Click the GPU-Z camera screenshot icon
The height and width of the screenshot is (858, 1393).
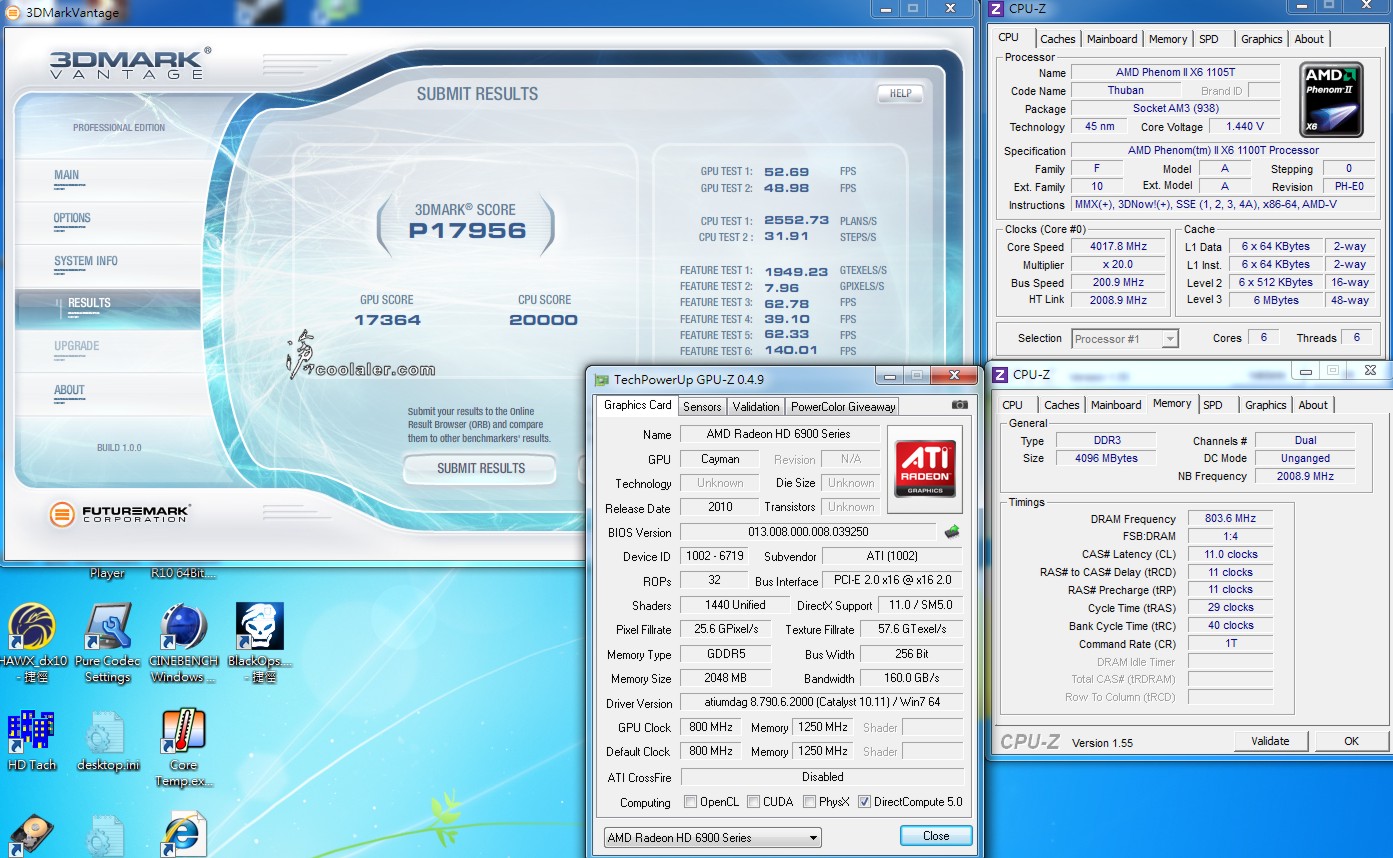960,405
